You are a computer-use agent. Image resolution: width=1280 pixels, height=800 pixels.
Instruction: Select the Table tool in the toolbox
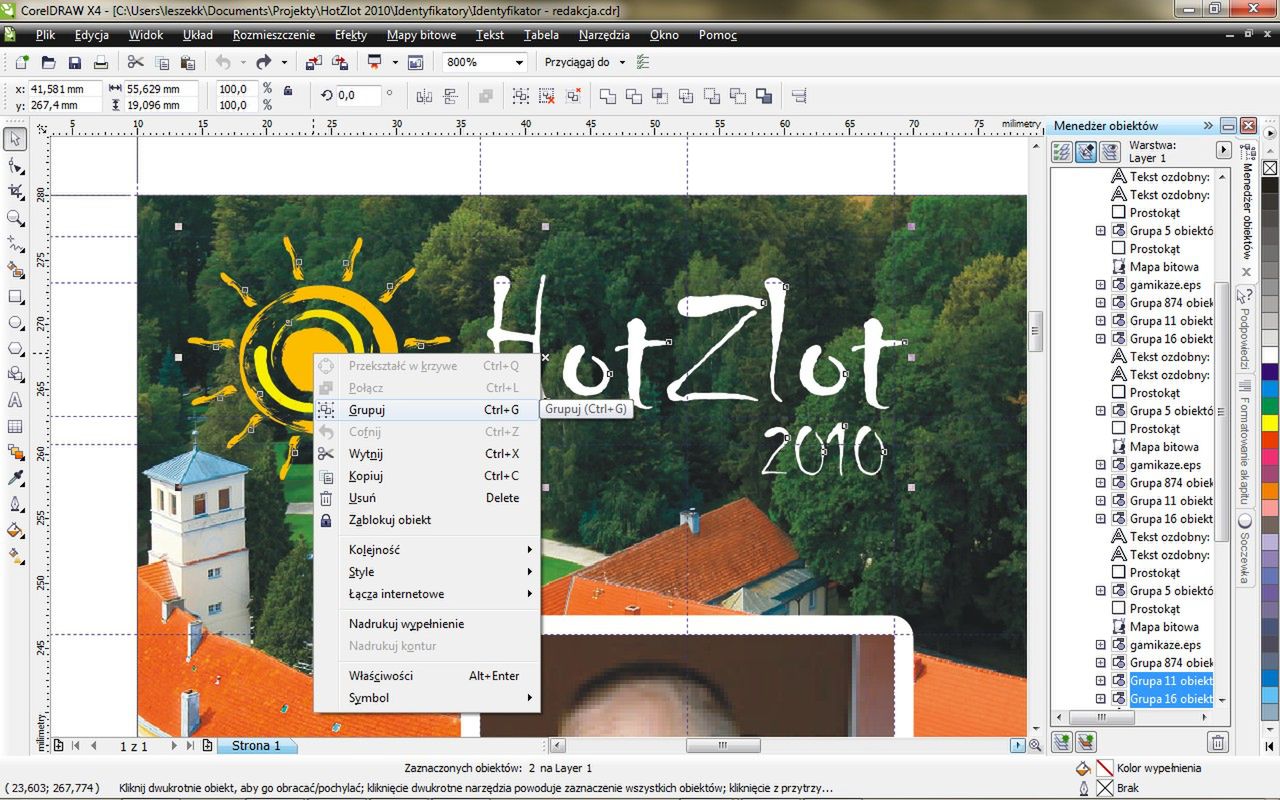(15, 427)
